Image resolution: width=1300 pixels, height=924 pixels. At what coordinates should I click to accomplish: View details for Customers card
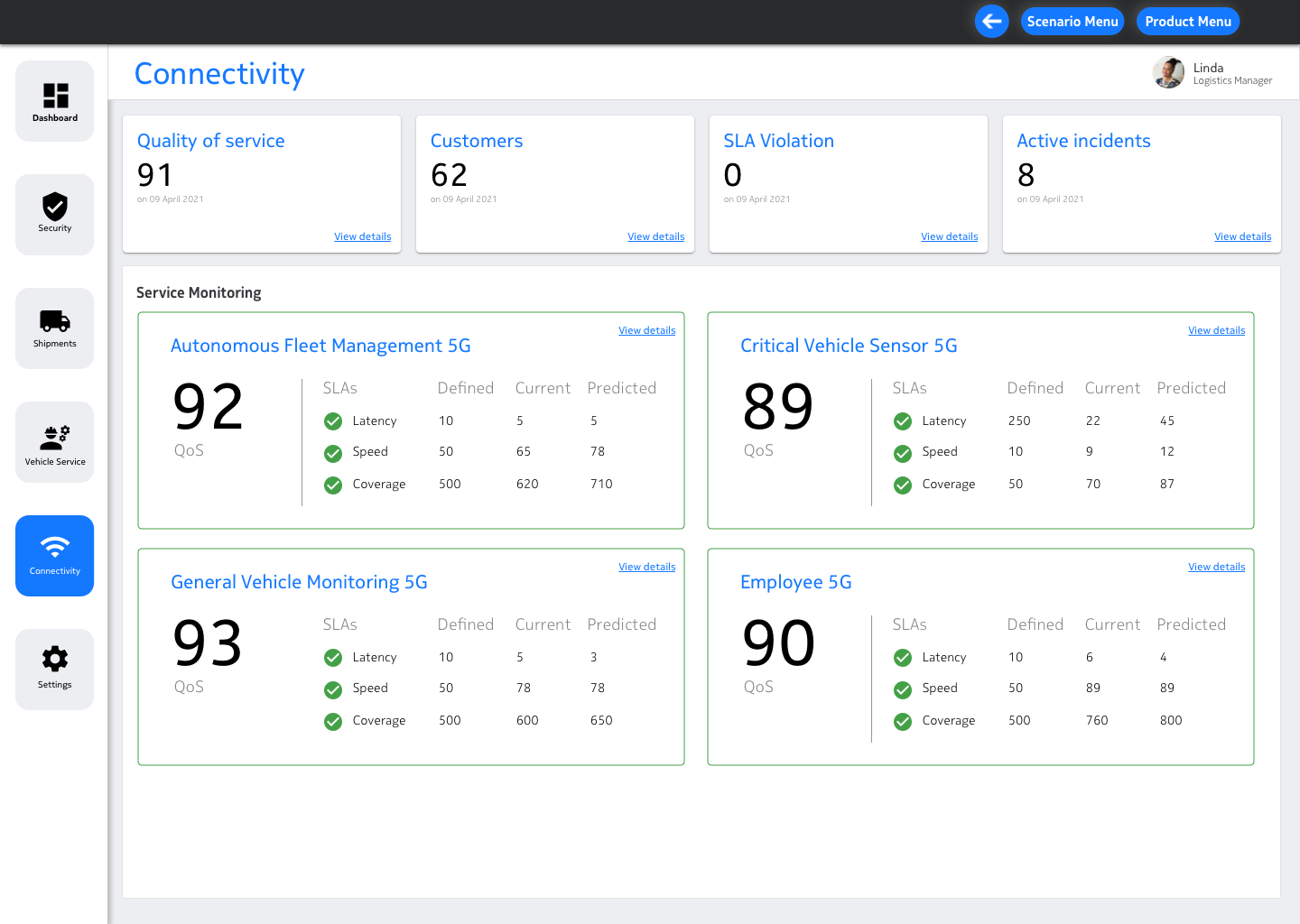click(656, 236)
